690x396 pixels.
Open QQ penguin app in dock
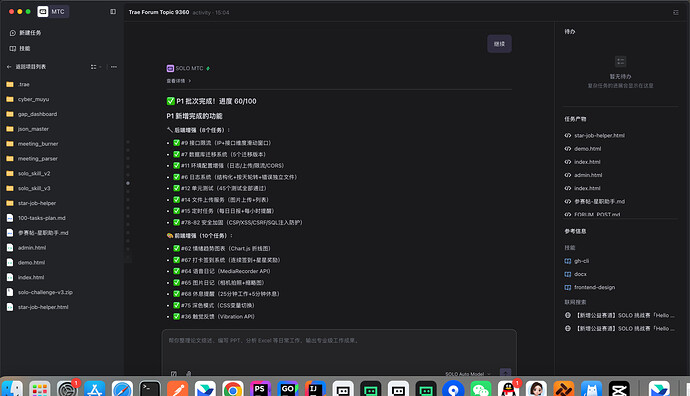509,389
